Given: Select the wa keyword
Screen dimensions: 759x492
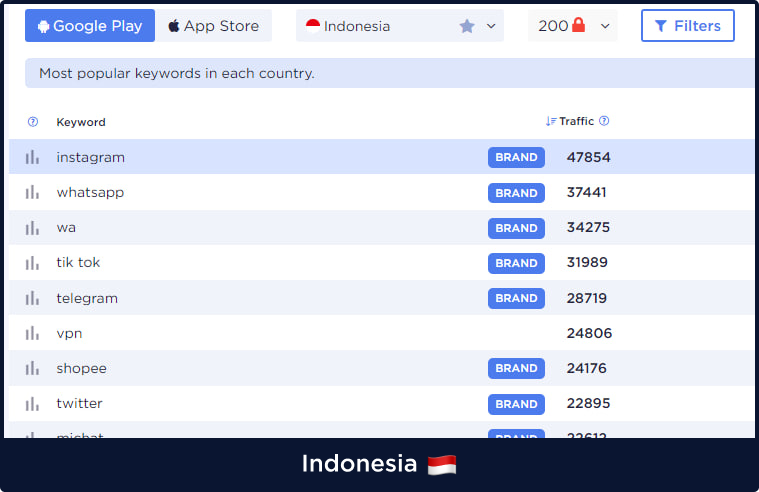Looking at the screenshot, I should tap(66, 228).
